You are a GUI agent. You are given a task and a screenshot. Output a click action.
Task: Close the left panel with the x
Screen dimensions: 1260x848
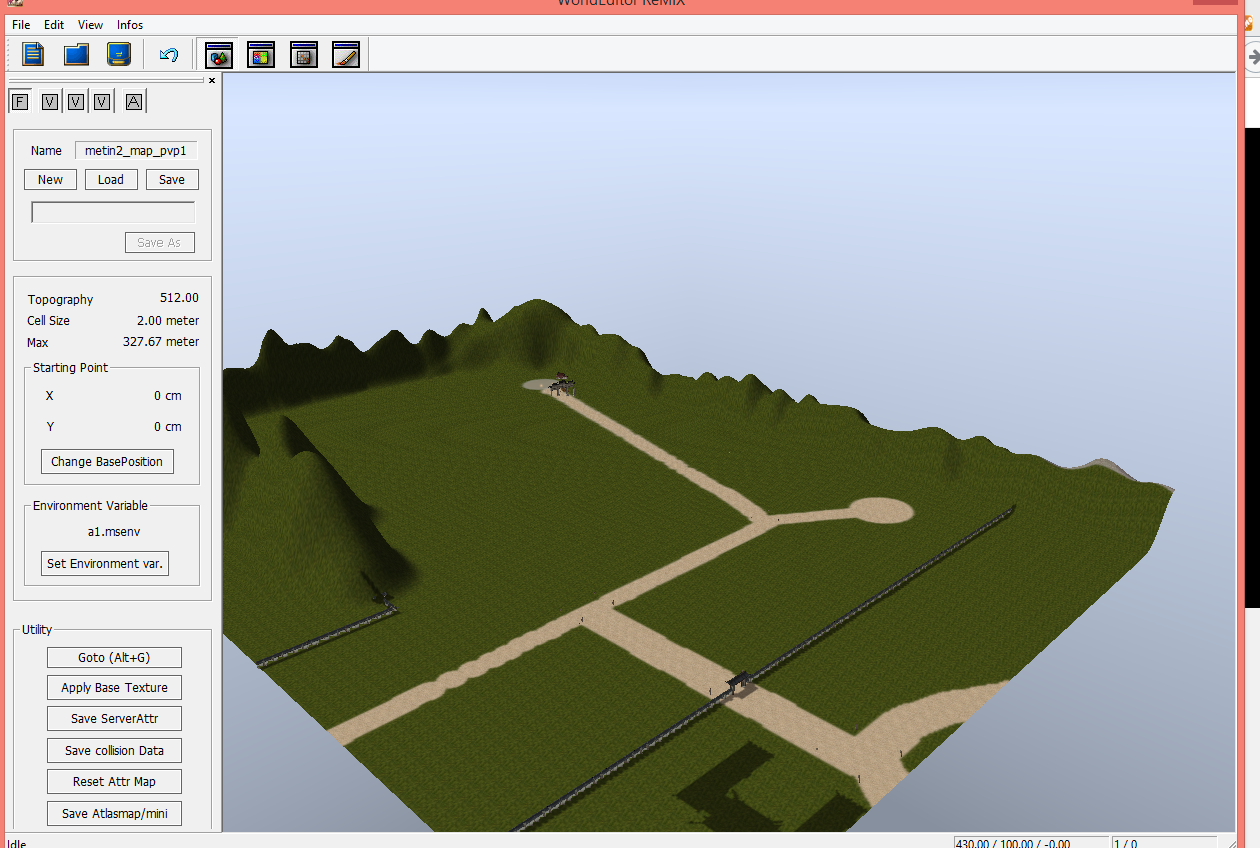[x=211, y=80]
